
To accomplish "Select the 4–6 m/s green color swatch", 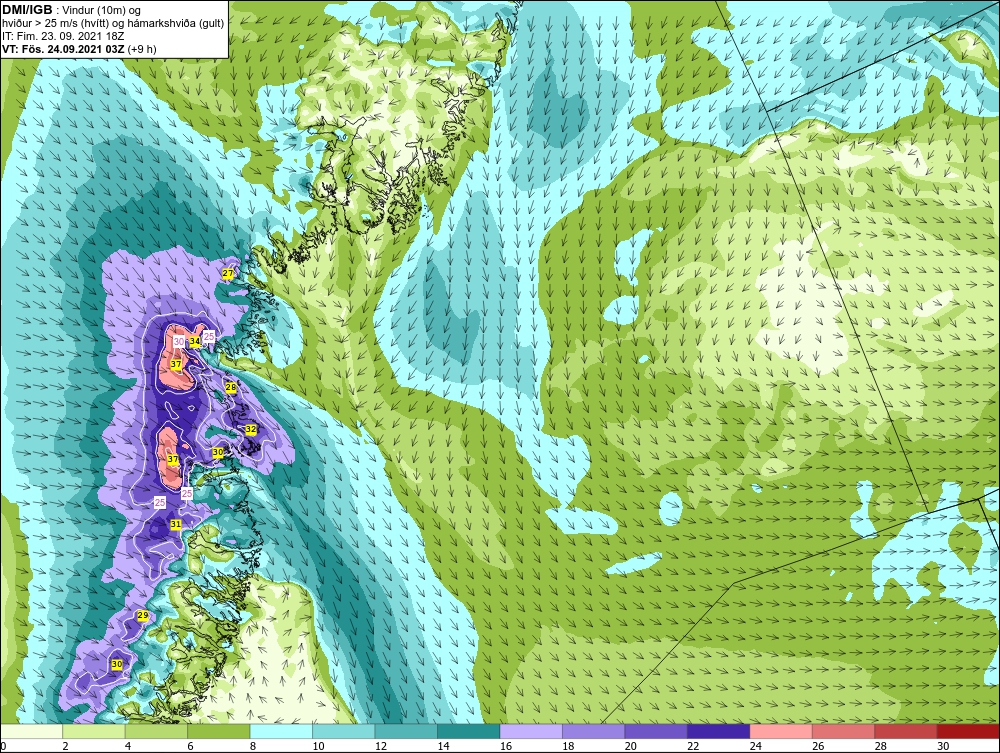I will 156,731.
